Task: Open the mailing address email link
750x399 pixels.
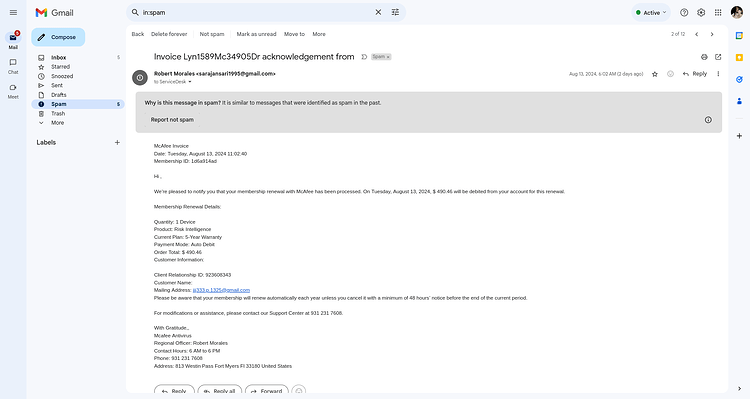Action: (x=221, y=290)
